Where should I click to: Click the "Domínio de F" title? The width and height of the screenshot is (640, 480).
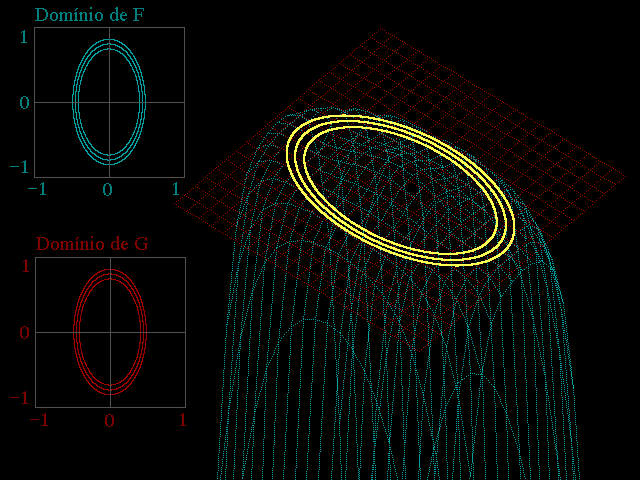(89, 15)
